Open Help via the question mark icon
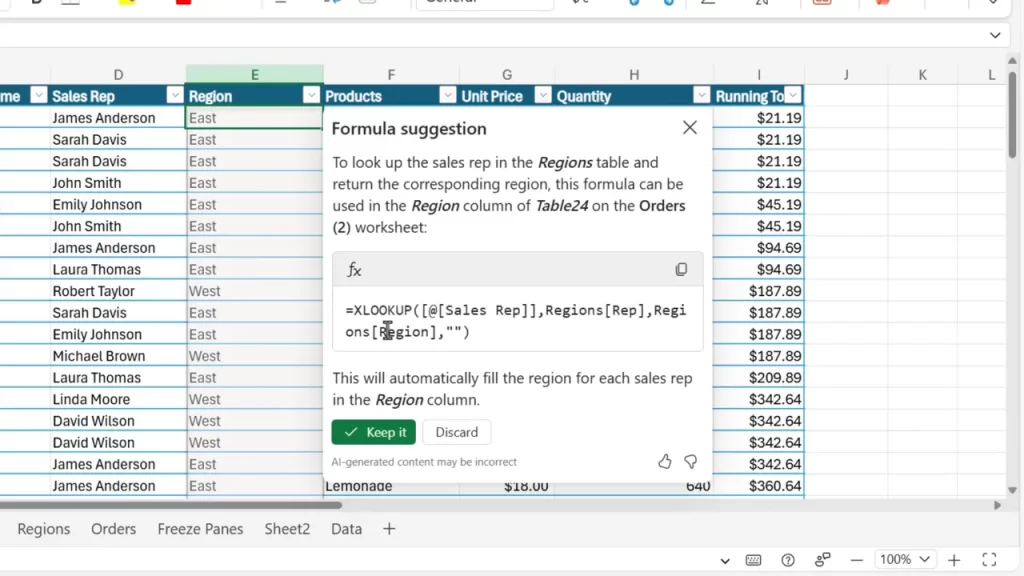1024x576 pixels. [x=787, y=561]
